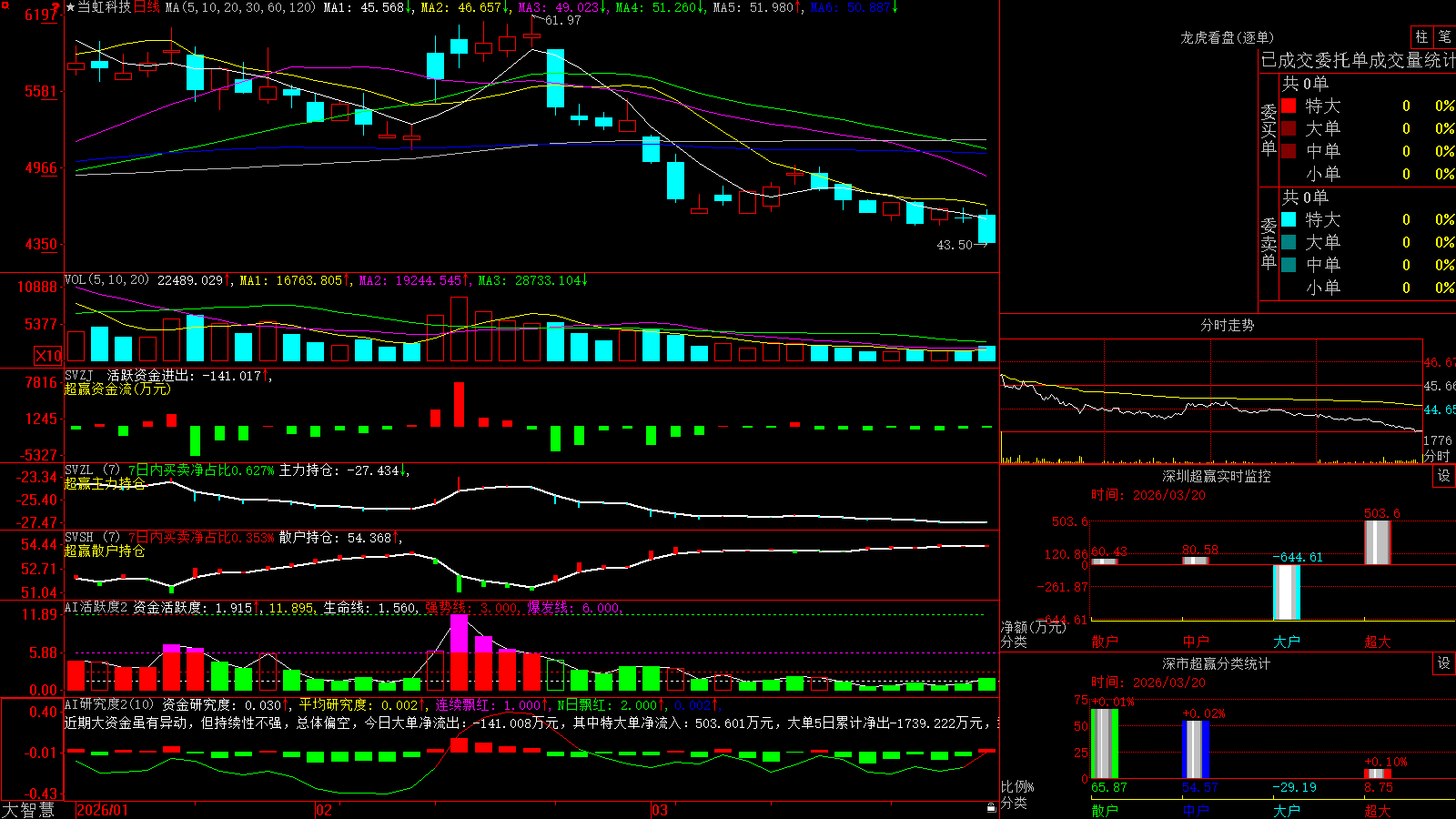The image size is (1456, 819).
Task: Click dark red 中单 swatch in 委买单
Action: (x=1289, y=151)
